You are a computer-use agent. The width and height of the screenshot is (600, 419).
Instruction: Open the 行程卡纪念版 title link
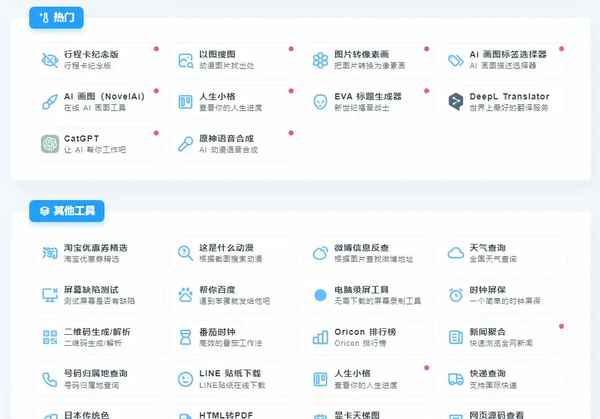(x=91, y=54)
